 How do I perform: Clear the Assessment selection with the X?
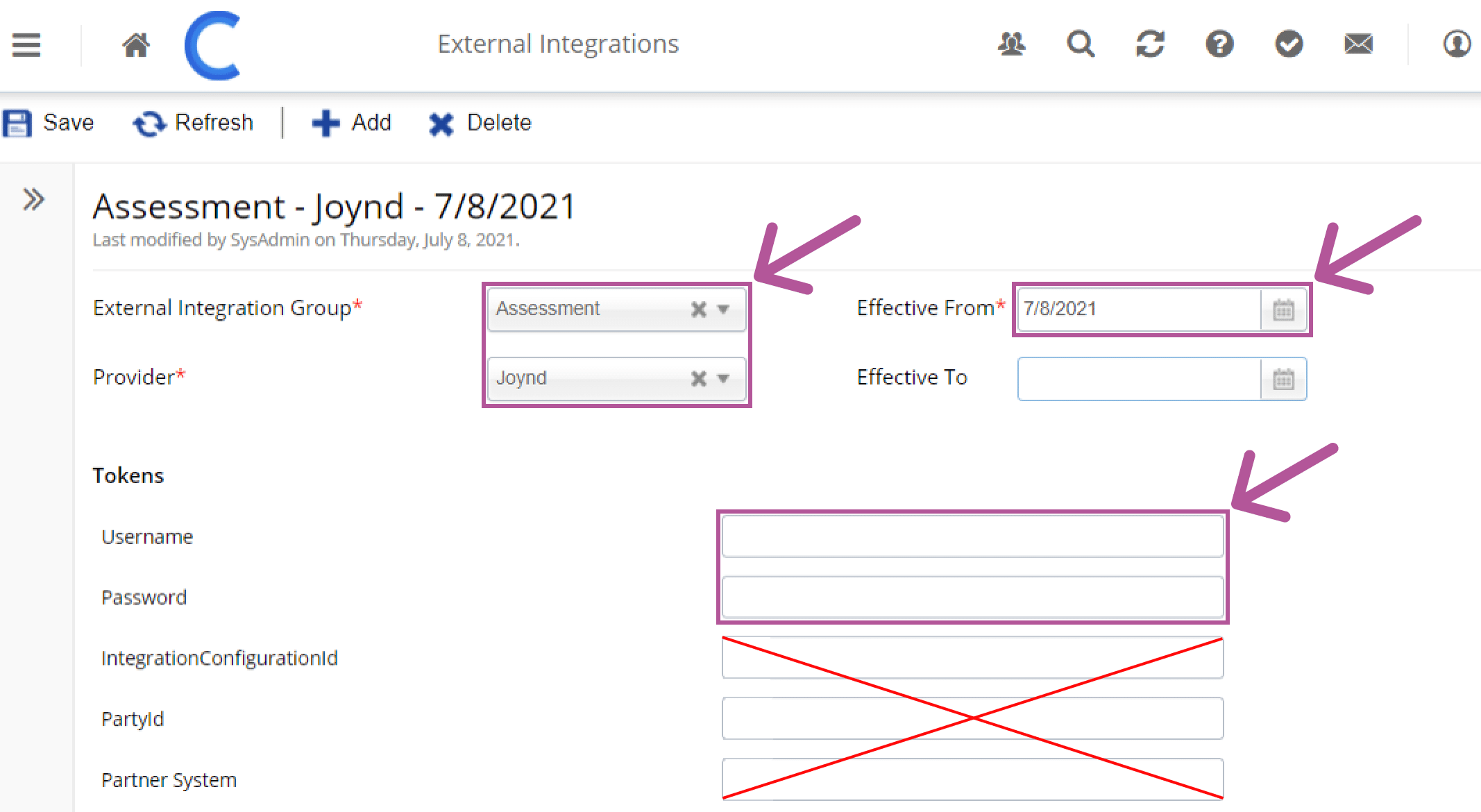coord(699,309)
